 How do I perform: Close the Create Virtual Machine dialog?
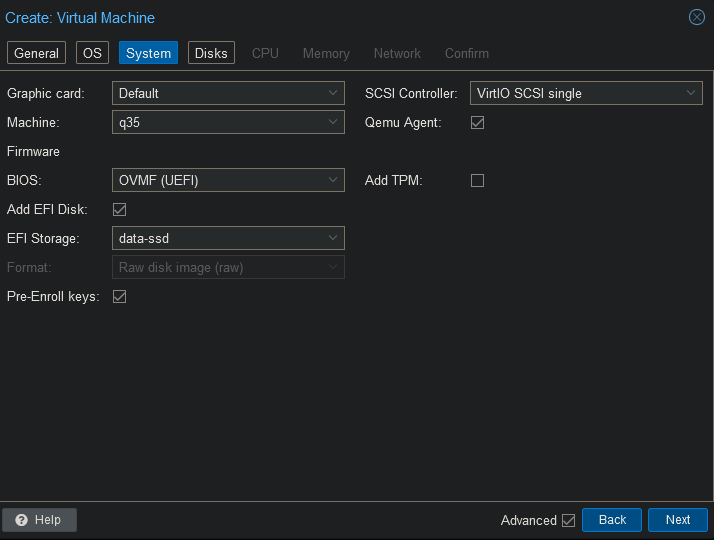(x=697, y=17)
